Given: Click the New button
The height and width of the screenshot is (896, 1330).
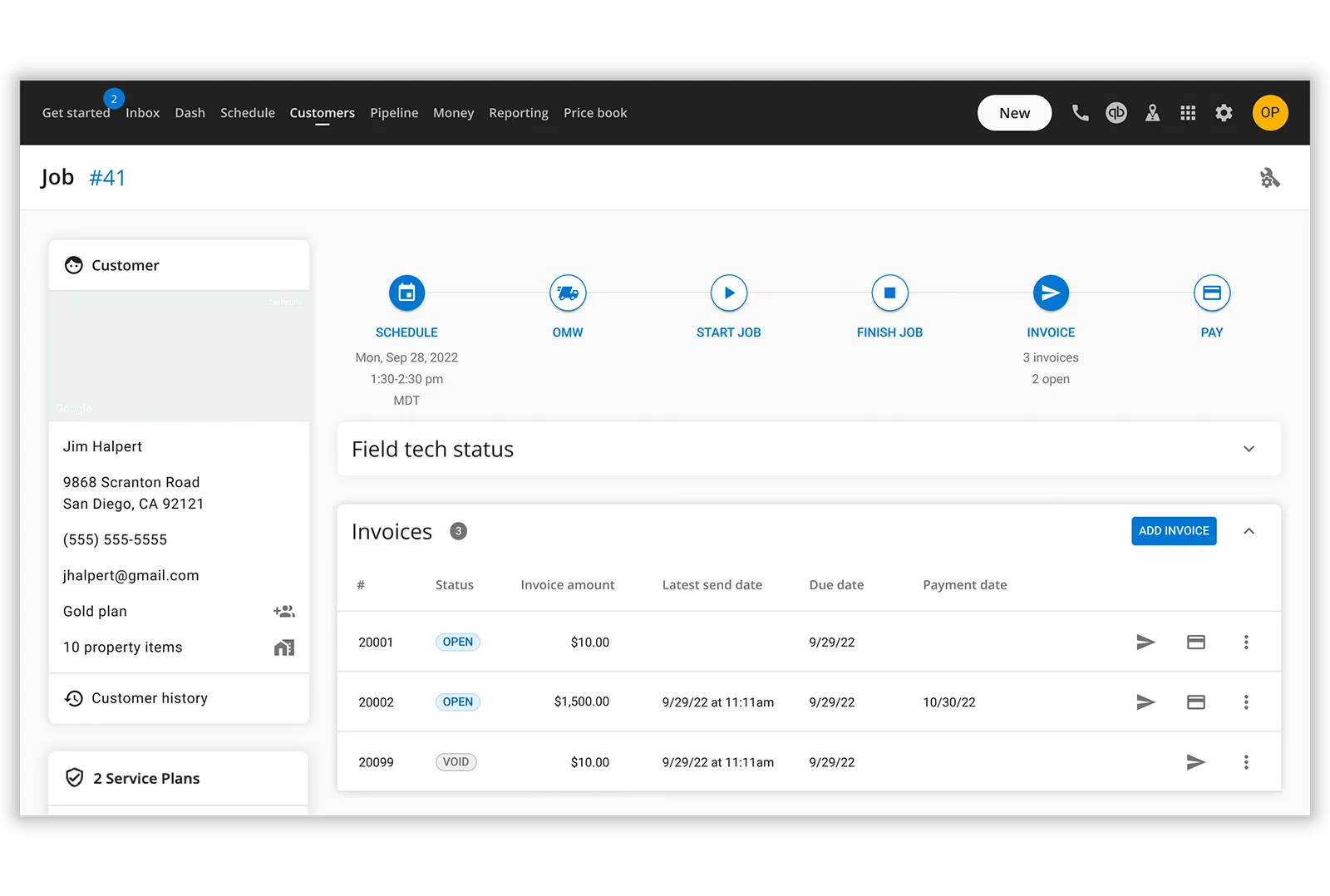Looking at the screenshot, I should (1014, 113).
